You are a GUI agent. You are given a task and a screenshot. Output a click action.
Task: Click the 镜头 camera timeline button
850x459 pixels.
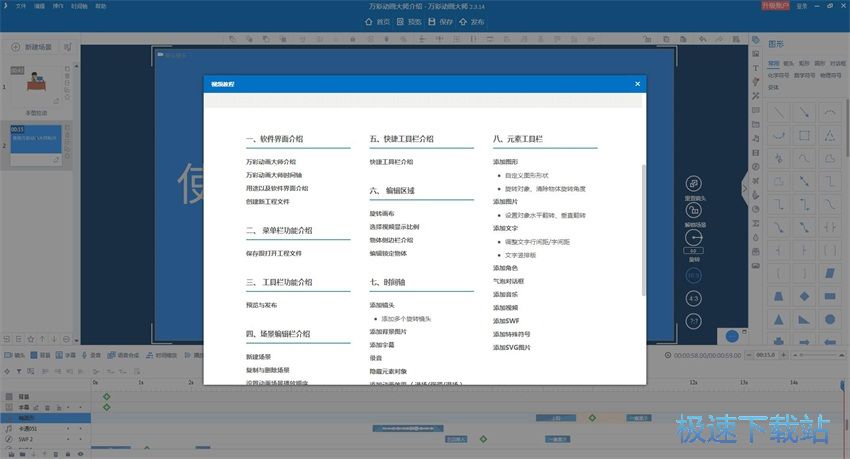tap(15, 355)
